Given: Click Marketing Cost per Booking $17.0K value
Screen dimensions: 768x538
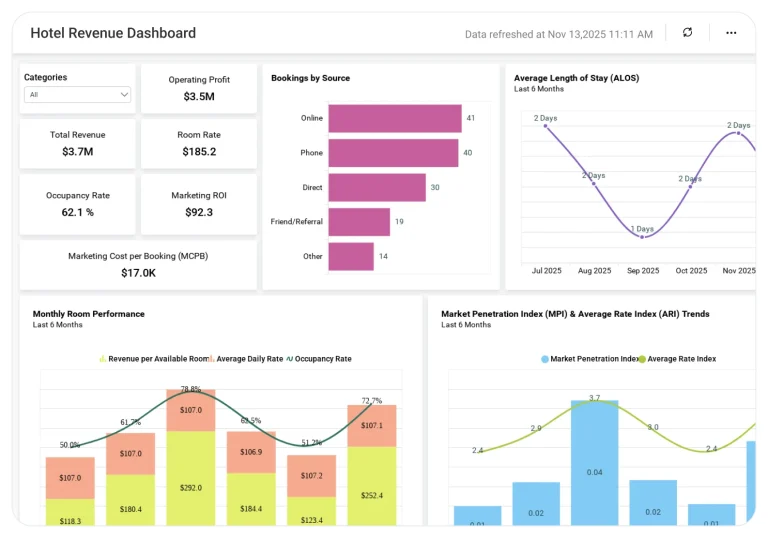Looking at the screenshot, I should pyautogui.click(x=139, y=273).
